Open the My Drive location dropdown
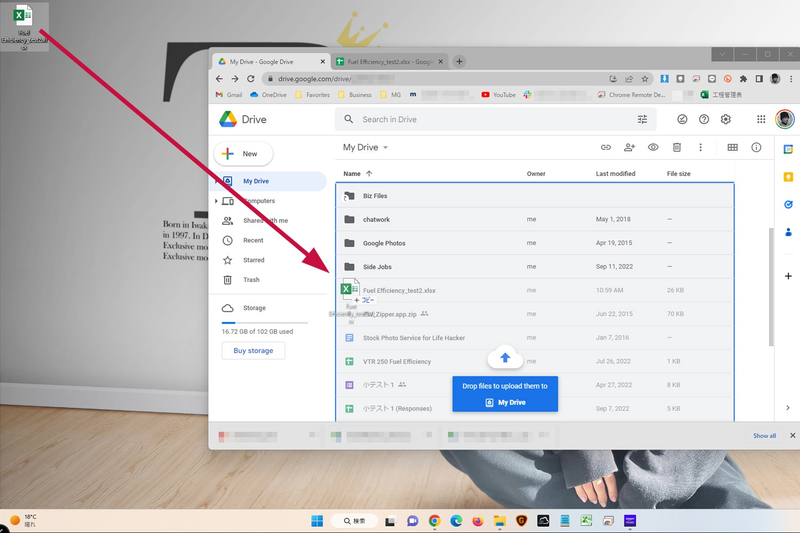 tap(365, 147)
